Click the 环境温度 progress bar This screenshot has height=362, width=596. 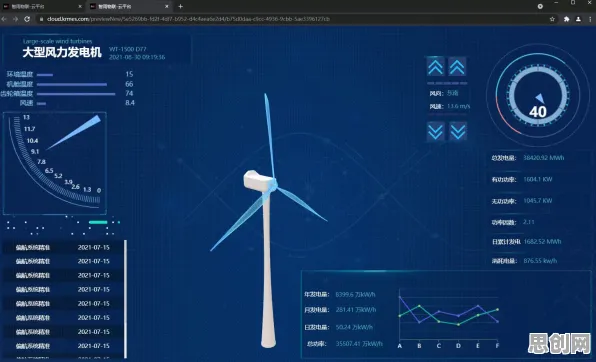tap(45, 75)
